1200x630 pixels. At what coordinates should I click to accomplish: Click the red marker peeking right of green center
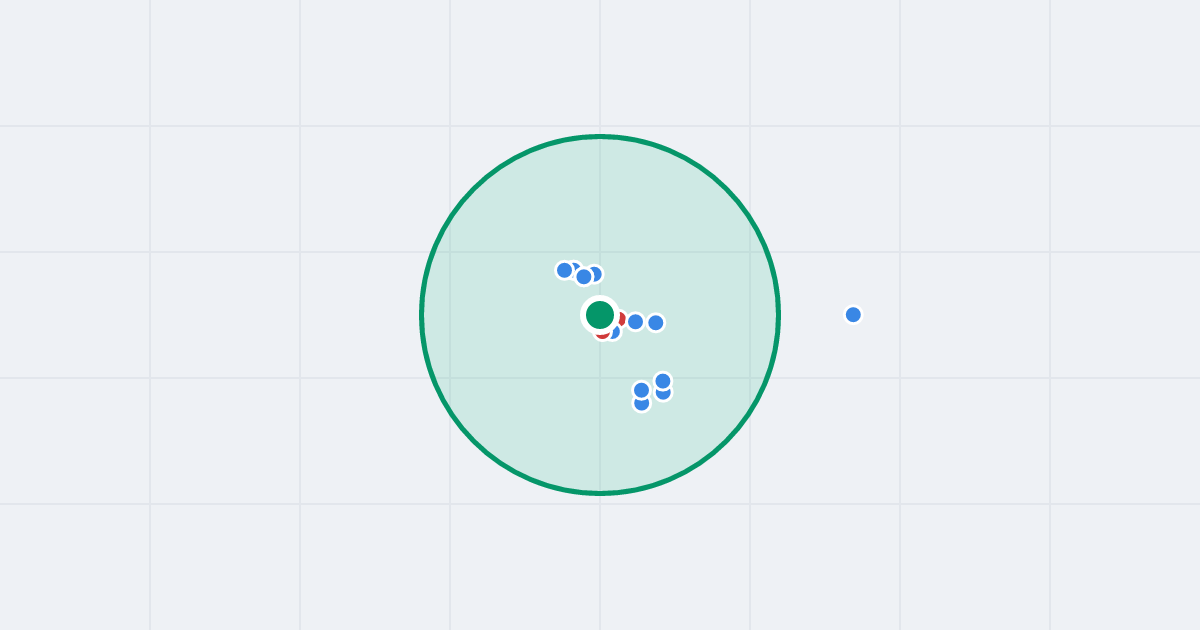click(621, 320)
